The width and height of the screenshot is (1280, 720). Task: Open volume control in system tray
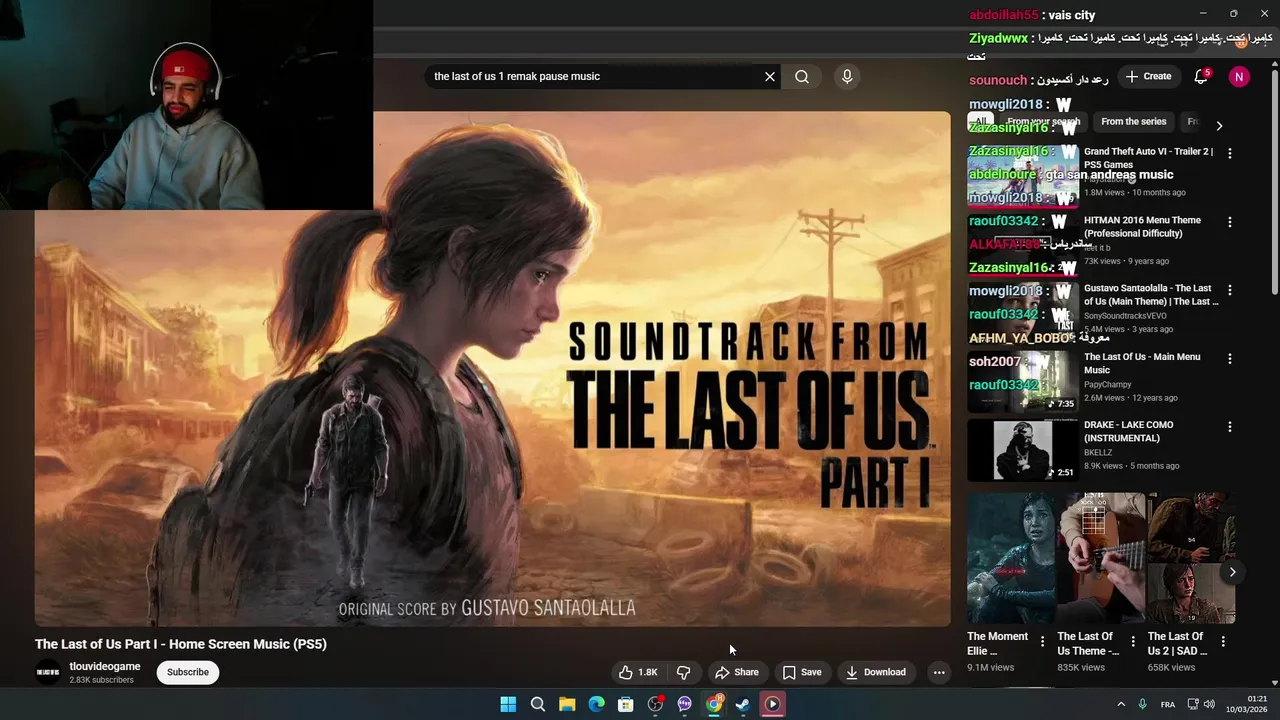coord(1209,704)
